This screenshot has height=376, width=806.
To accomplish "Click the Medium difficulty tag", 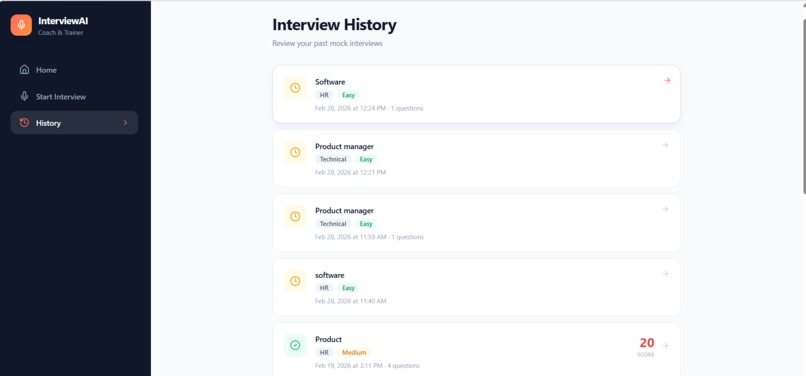I will [354, 352].
